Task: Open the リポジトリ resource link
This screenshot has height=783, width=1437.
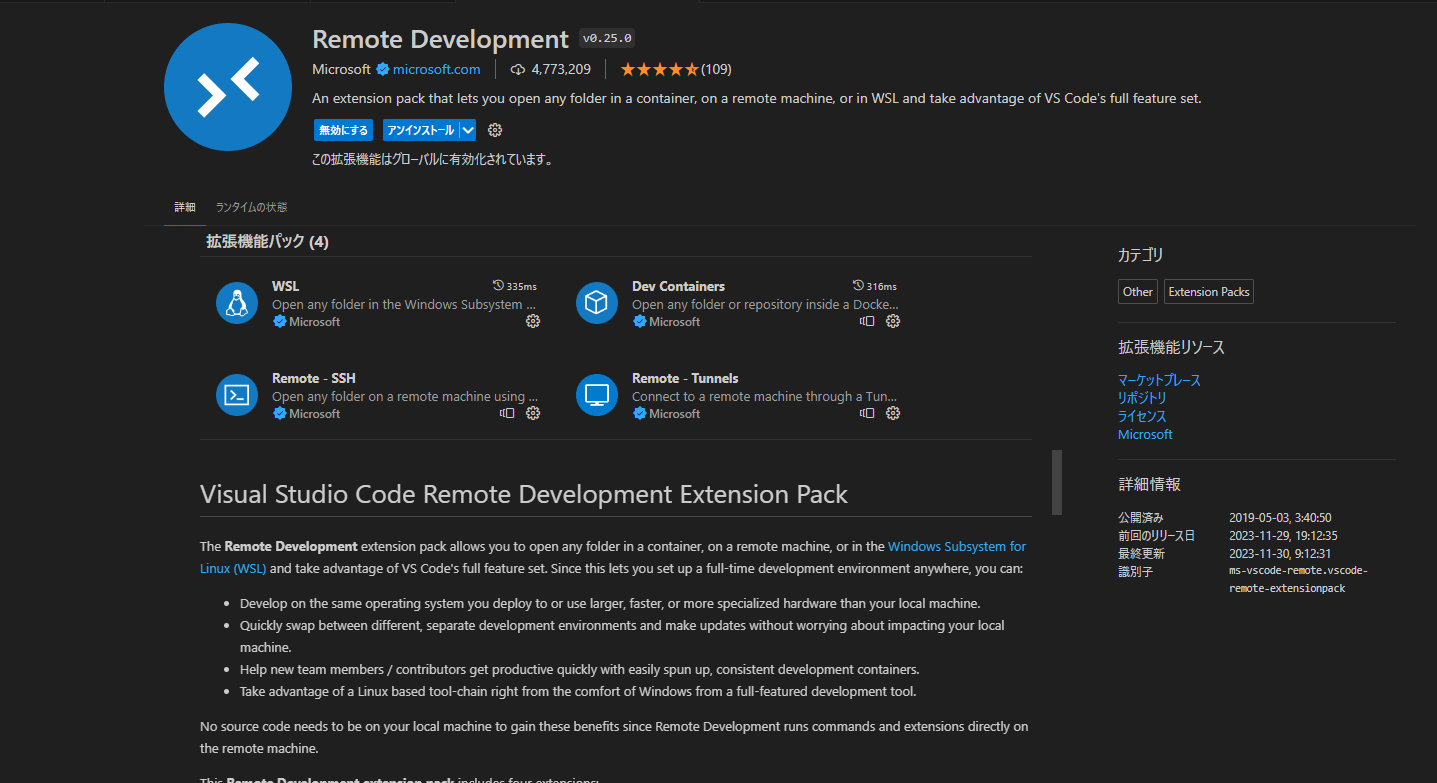Action: pos(1141,397)
